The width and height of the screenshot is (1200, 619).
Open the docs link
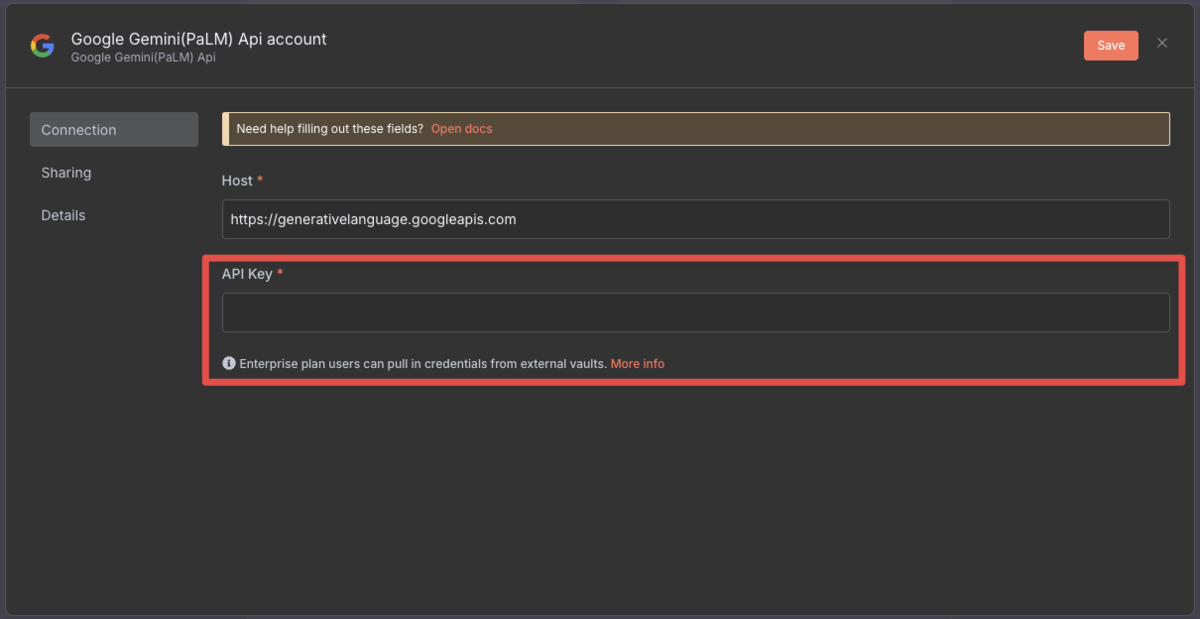tap(462, 129)
